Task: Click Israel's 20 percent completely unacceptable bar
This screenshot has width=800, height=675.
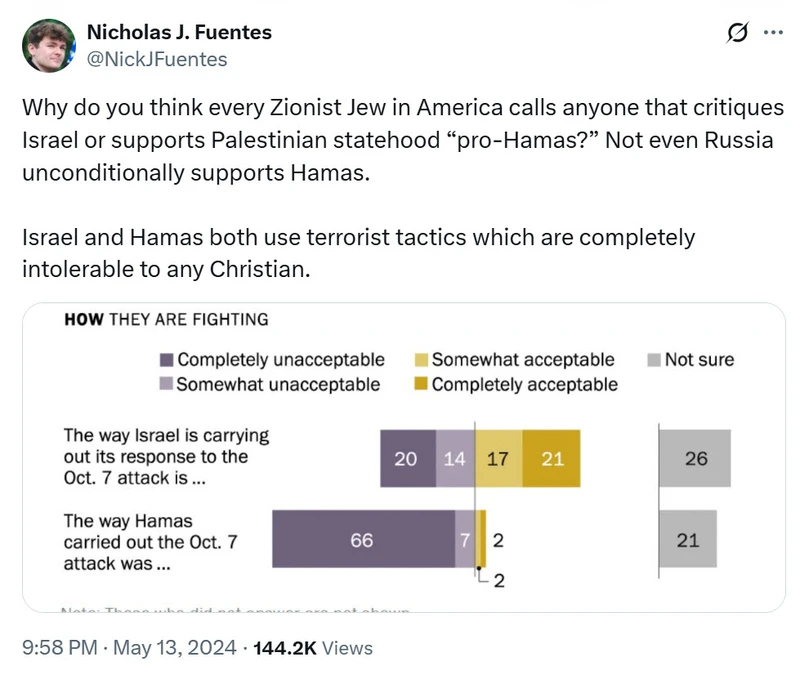Action: pyautogui.click(x=407, y=459)
